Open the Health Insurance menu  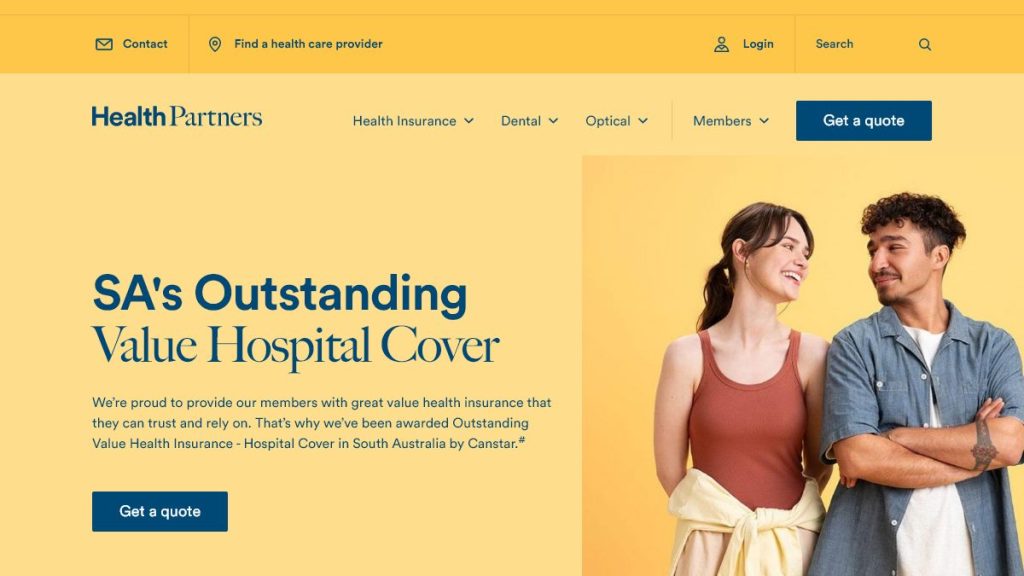coord(404,121)
